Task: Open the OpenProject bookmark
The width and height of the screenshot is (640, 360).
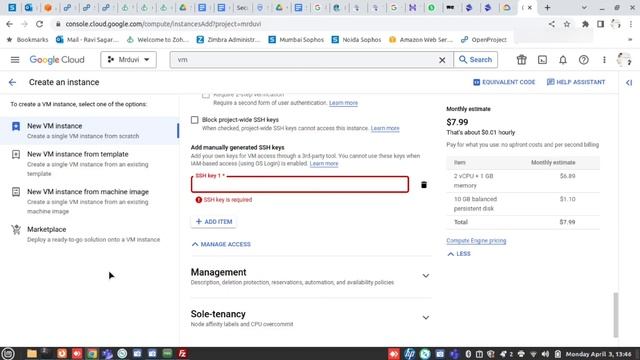Action: pyautogui.click(x=484, y=40)
